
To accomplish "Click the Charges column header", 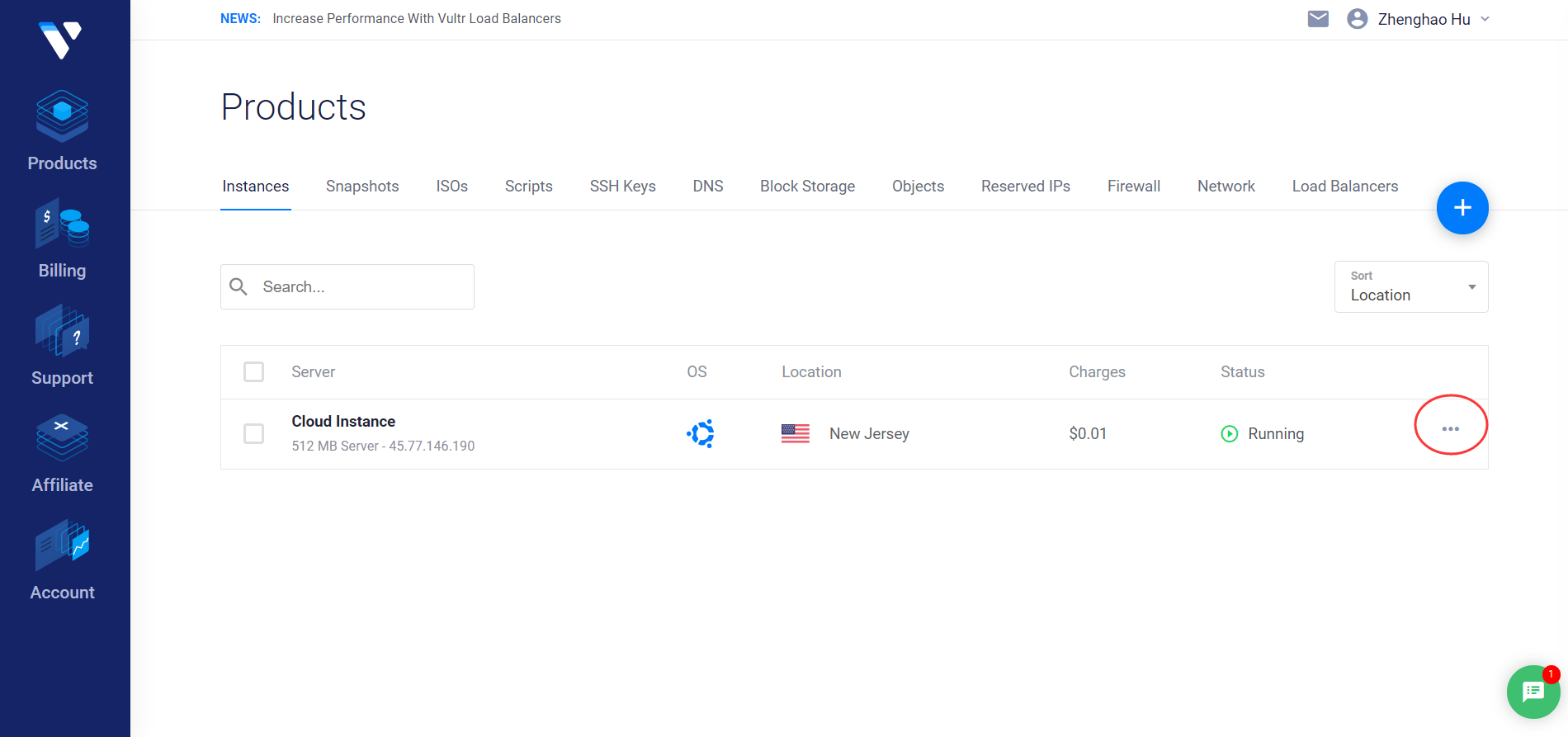I will click(x=1098, y=372).
